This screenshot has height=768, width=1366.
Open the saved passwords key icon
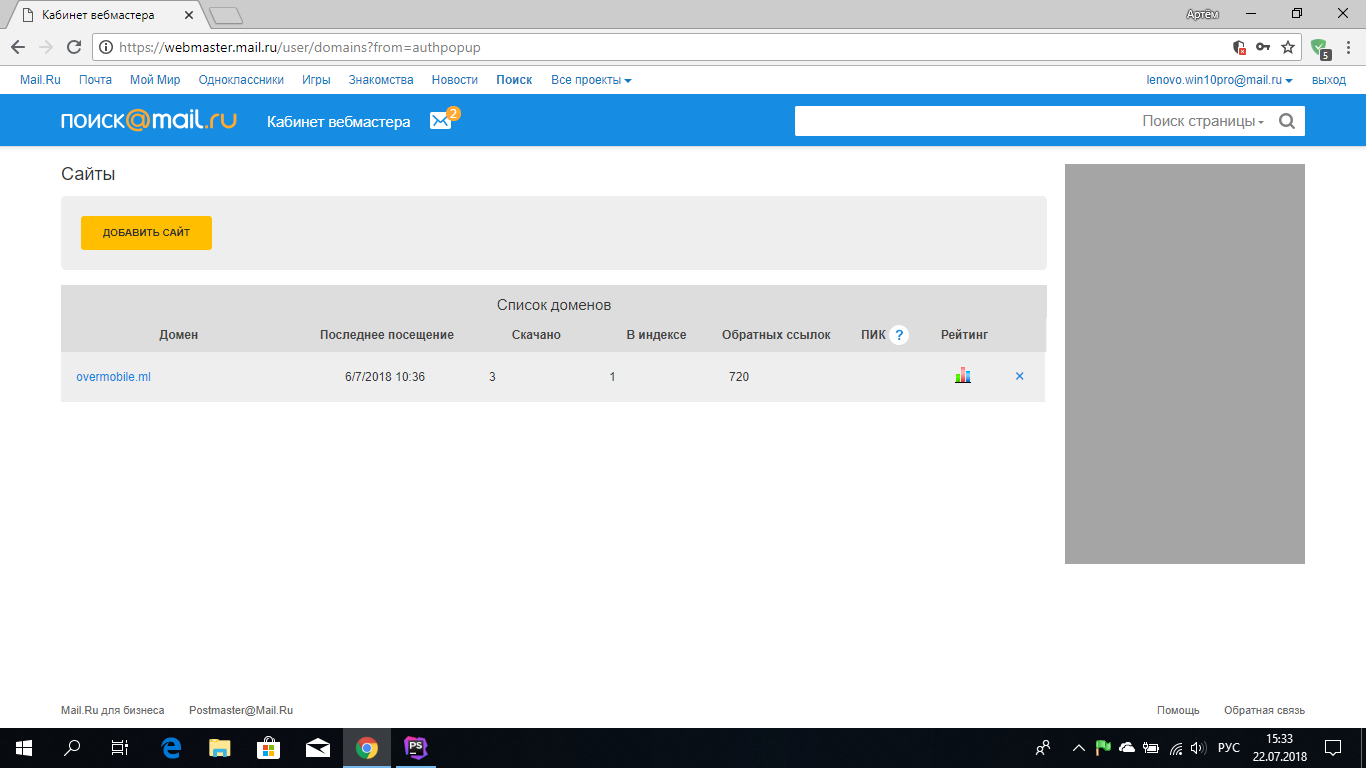(x=1263, y=47)
